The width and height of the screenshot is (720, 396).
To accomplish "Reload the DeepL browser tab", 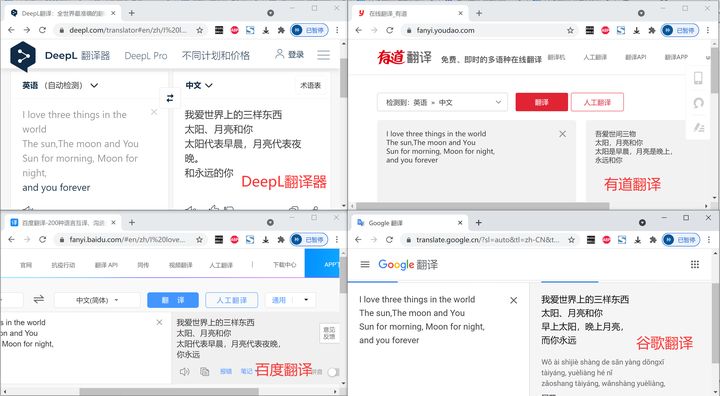I will click(x=42, y=30).
